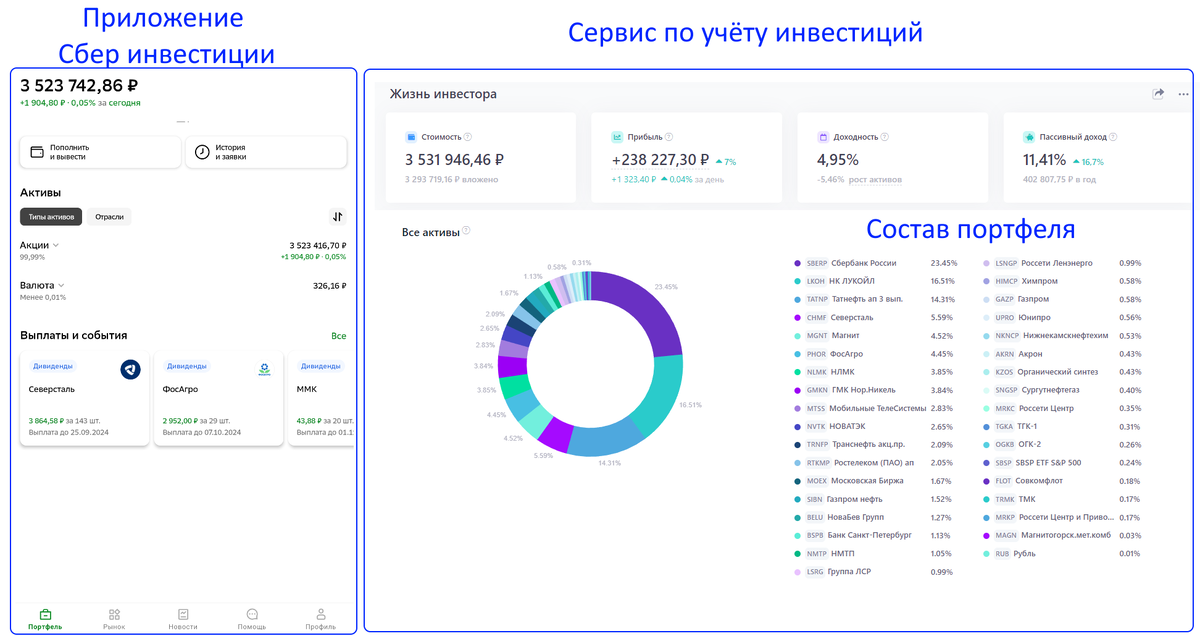Select ГМК Нор.Никель legend row
The image size is (1200, 636).
click(874, 390)
